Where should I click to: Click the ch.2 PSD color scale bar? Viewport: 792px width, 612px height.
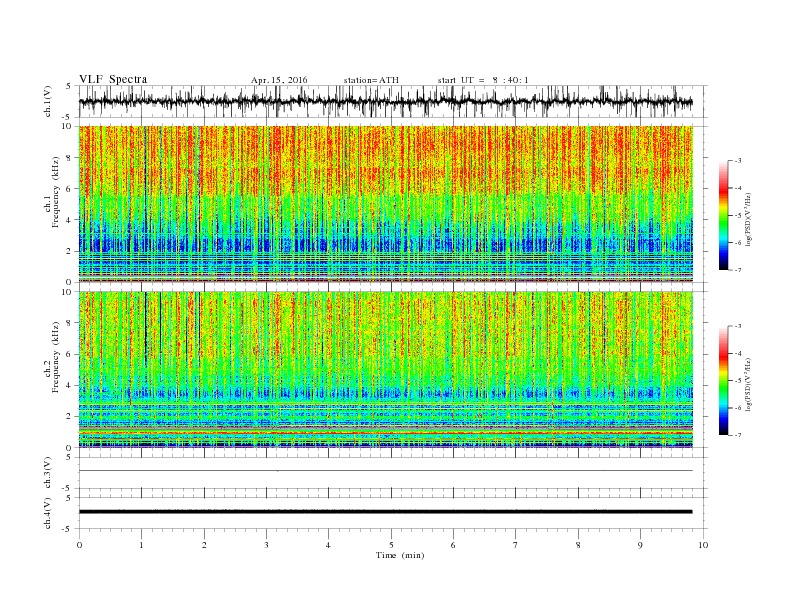(723, 381)
